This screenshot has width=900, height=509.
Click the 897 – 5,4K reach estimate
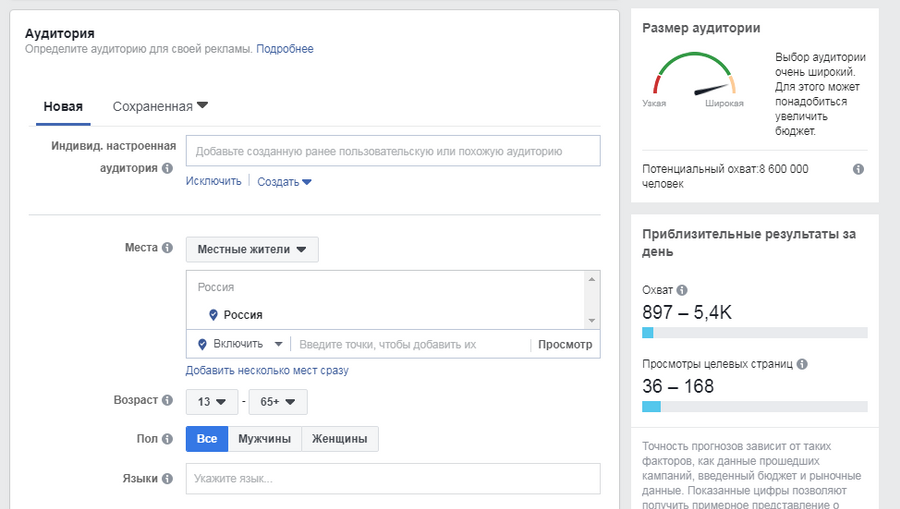pyautogui.click(x=687, y=312)
